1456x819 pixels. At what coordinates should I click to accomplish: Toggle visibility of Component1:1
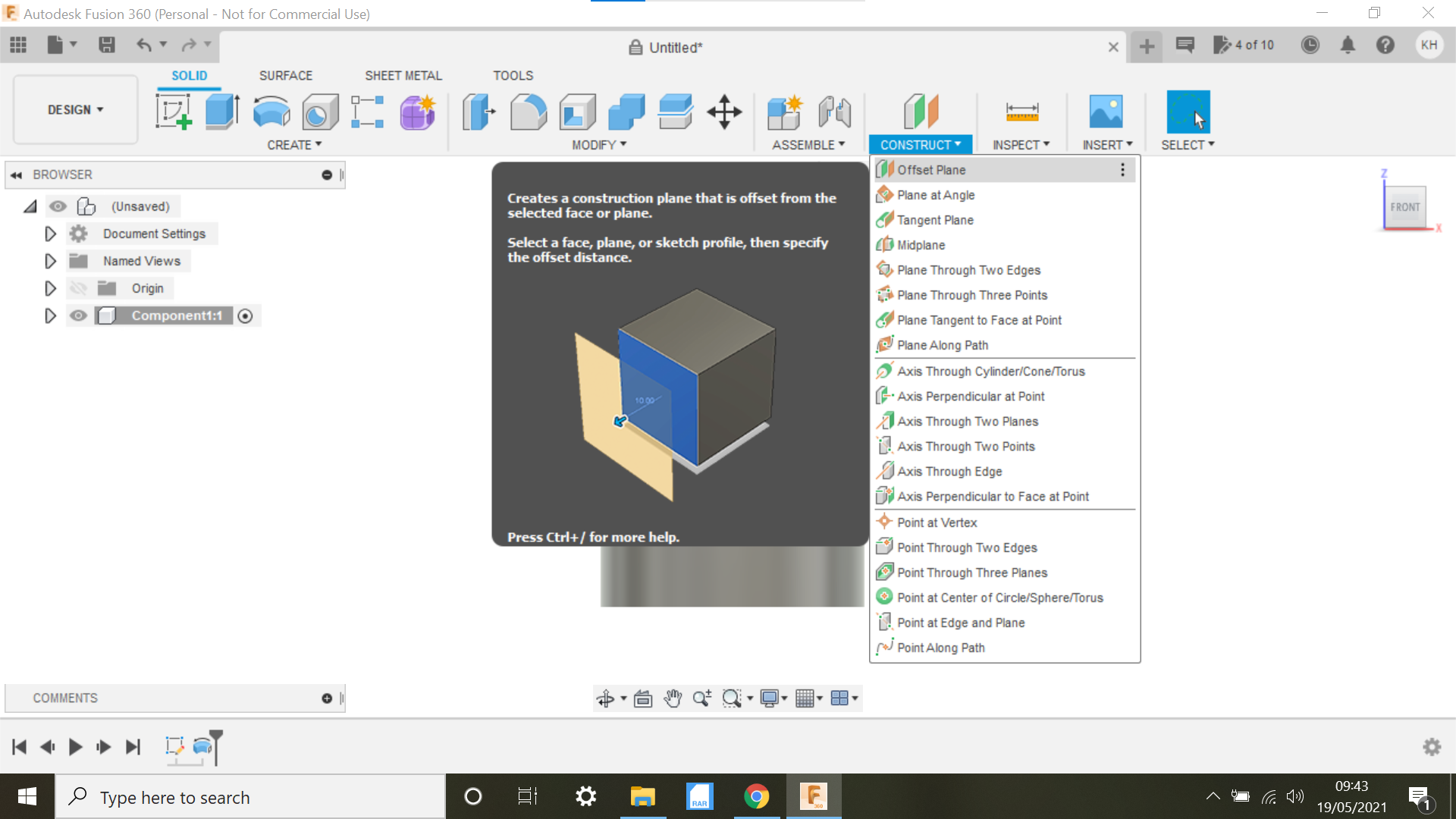[x=78, y=315]
